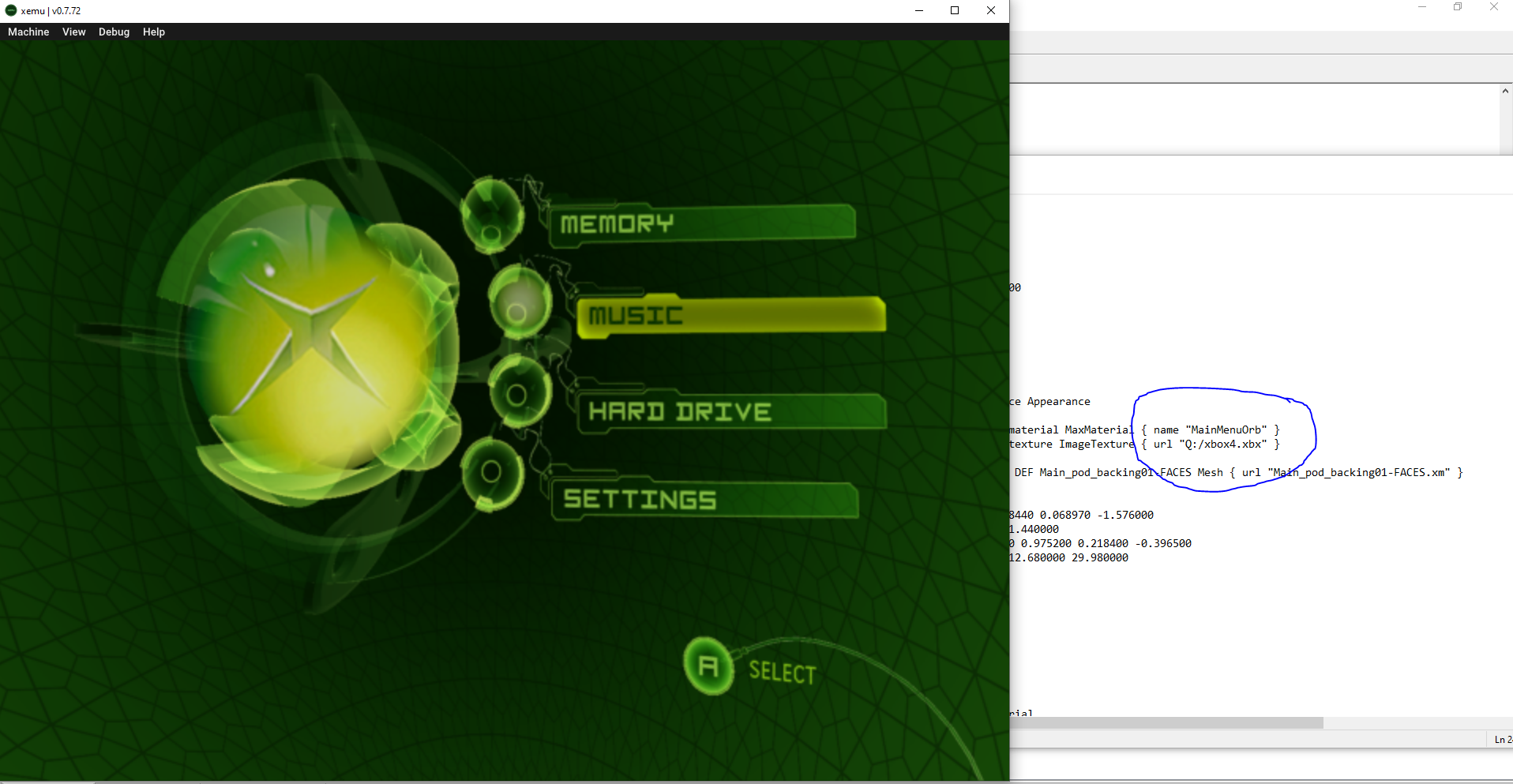Click the green A controller button icon
Viewport: 1513px width, 784px height.
click(708, 666)
